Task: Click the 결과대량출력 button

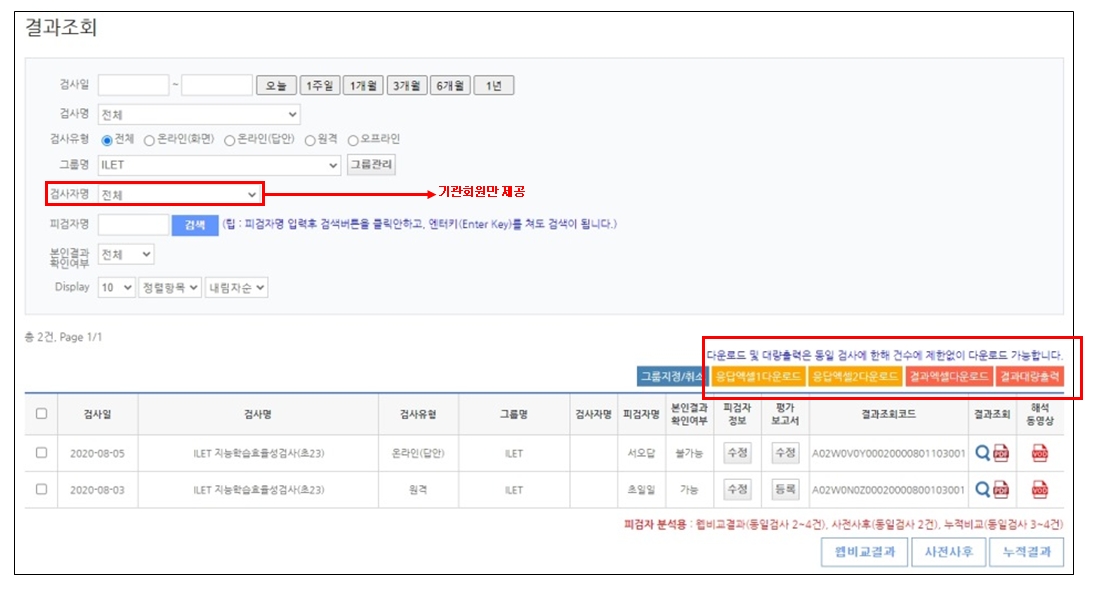Action: click(1029, 376)
